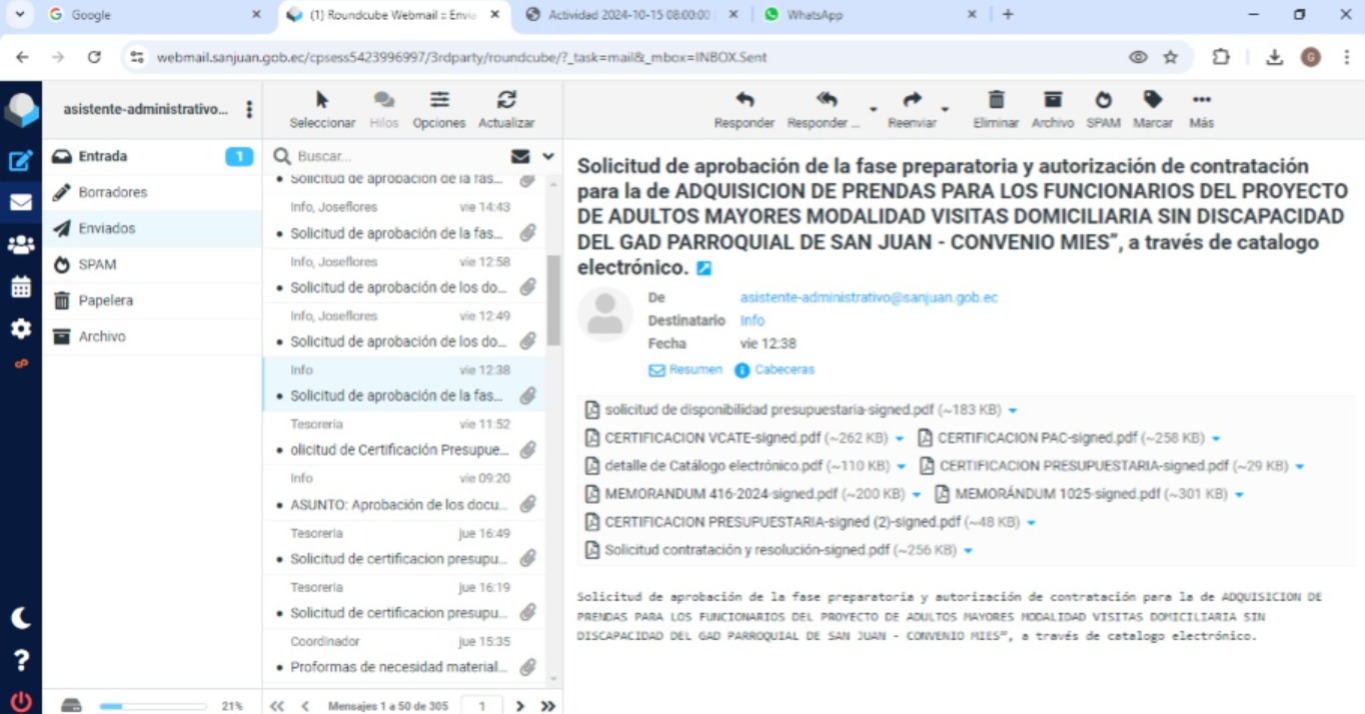Open the contacts icon in sidebar
Image resolution: width=1365 pixels, height=714 pixels.
(21, 245)
